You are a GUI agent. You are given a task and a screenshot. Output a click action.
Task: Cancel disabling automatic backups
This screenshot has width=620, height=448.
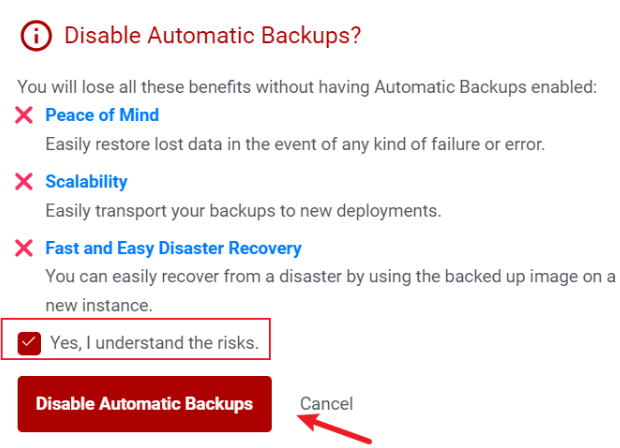tap(326, 404)
